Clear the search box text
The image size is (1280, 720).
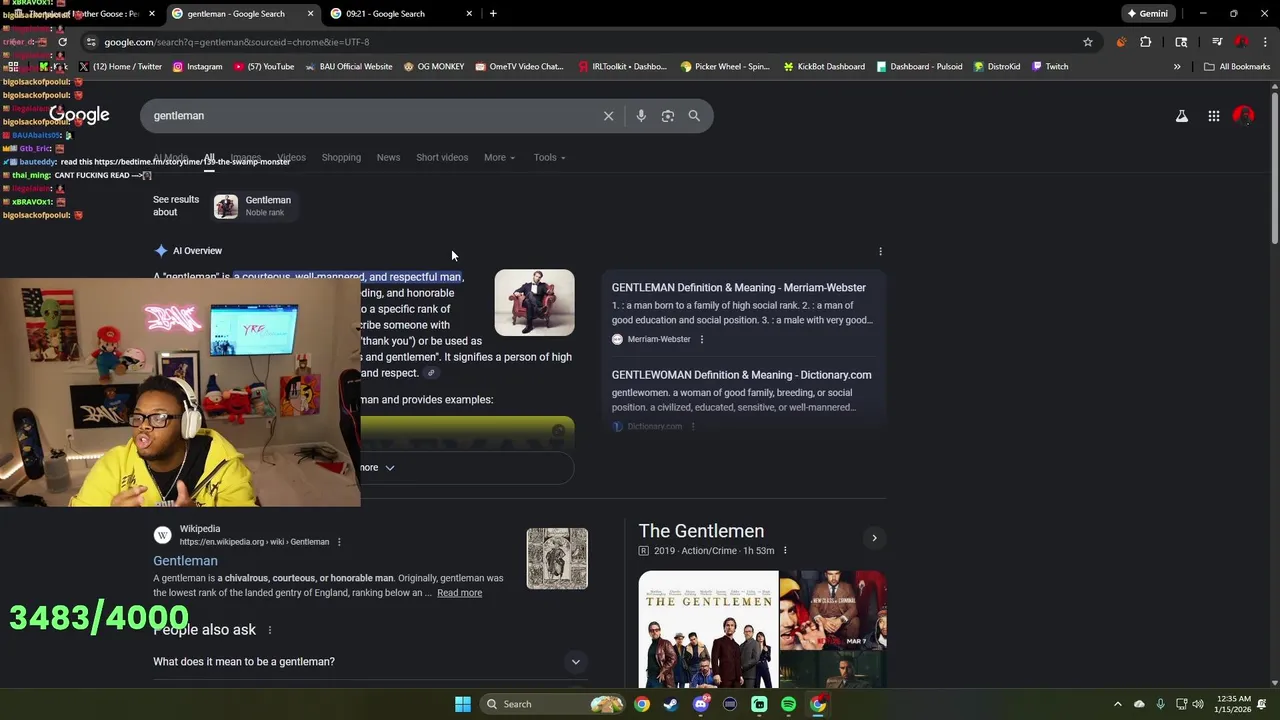click(x=608, y=116)
